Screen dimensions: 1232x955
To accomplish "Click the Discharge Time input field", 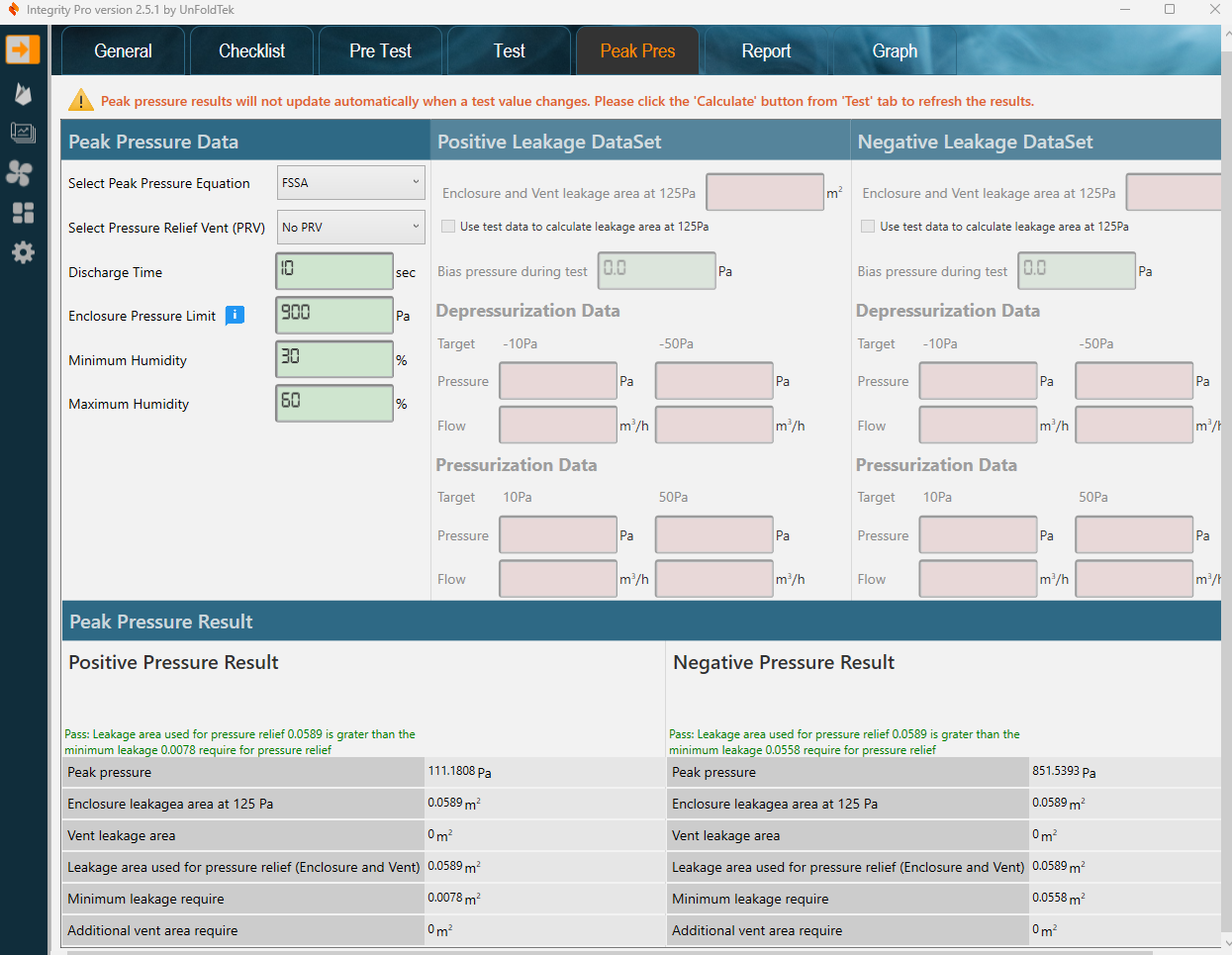I will [334, 271].
